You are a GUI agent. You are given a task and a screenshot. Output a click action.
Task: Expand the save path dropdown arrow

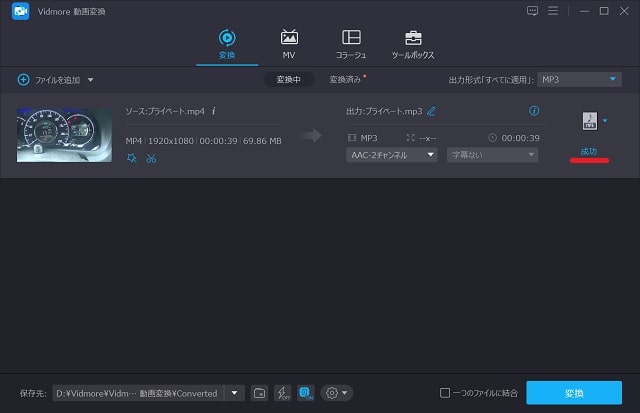(235, 393)
